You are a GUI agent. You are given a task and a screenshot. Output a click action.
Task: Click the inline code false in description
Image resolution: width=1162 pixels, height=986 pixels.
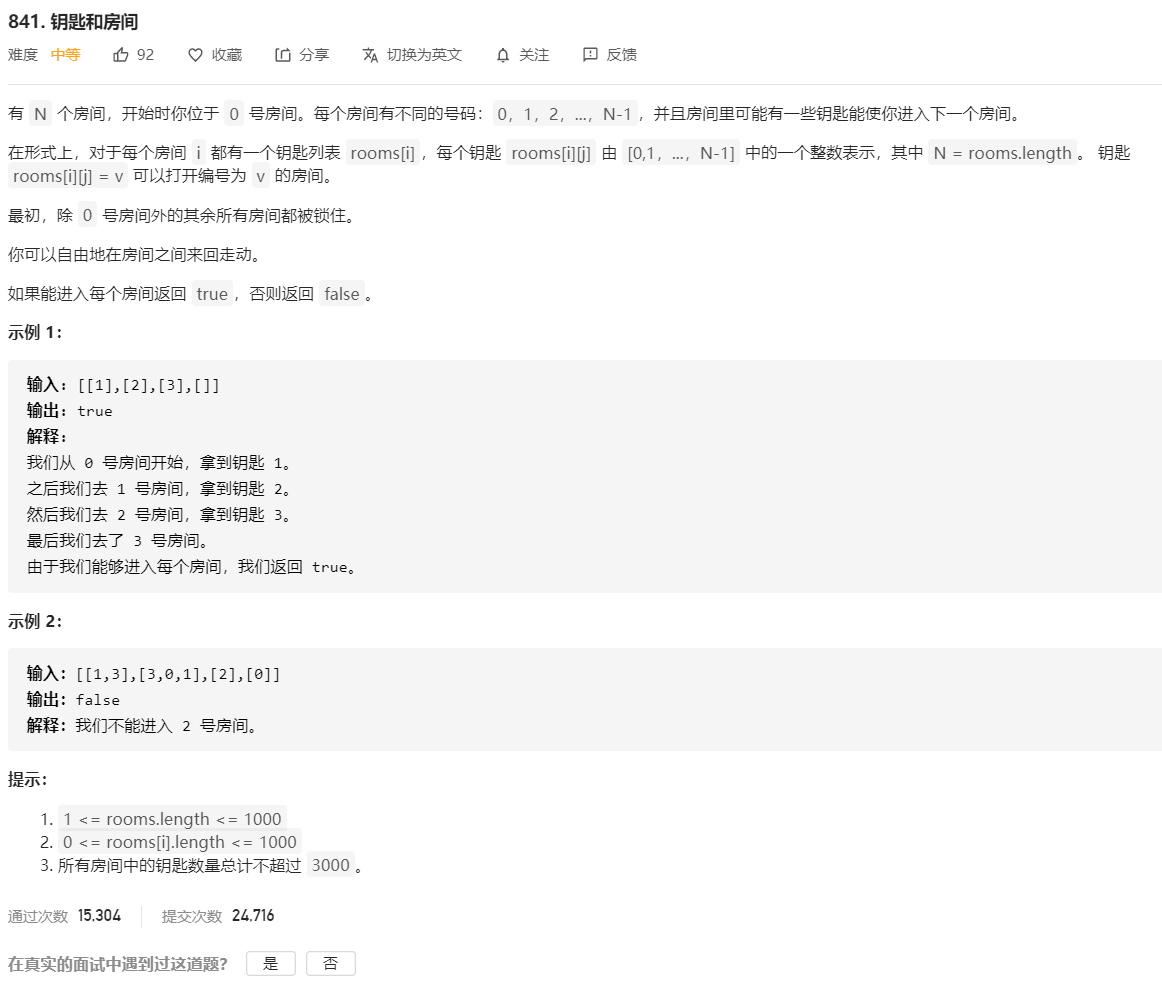342,293
